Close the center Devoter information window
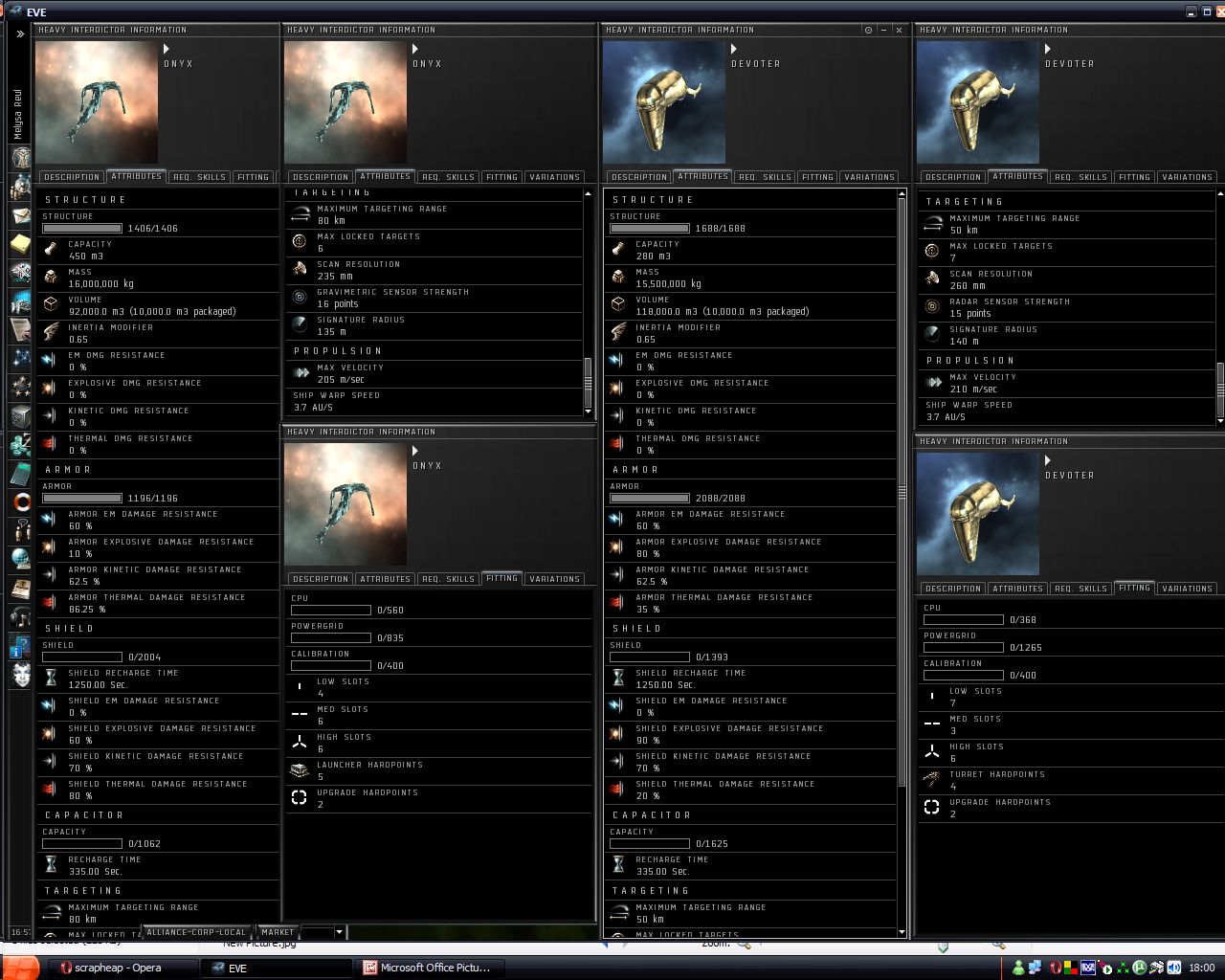 tap(899, 30)
